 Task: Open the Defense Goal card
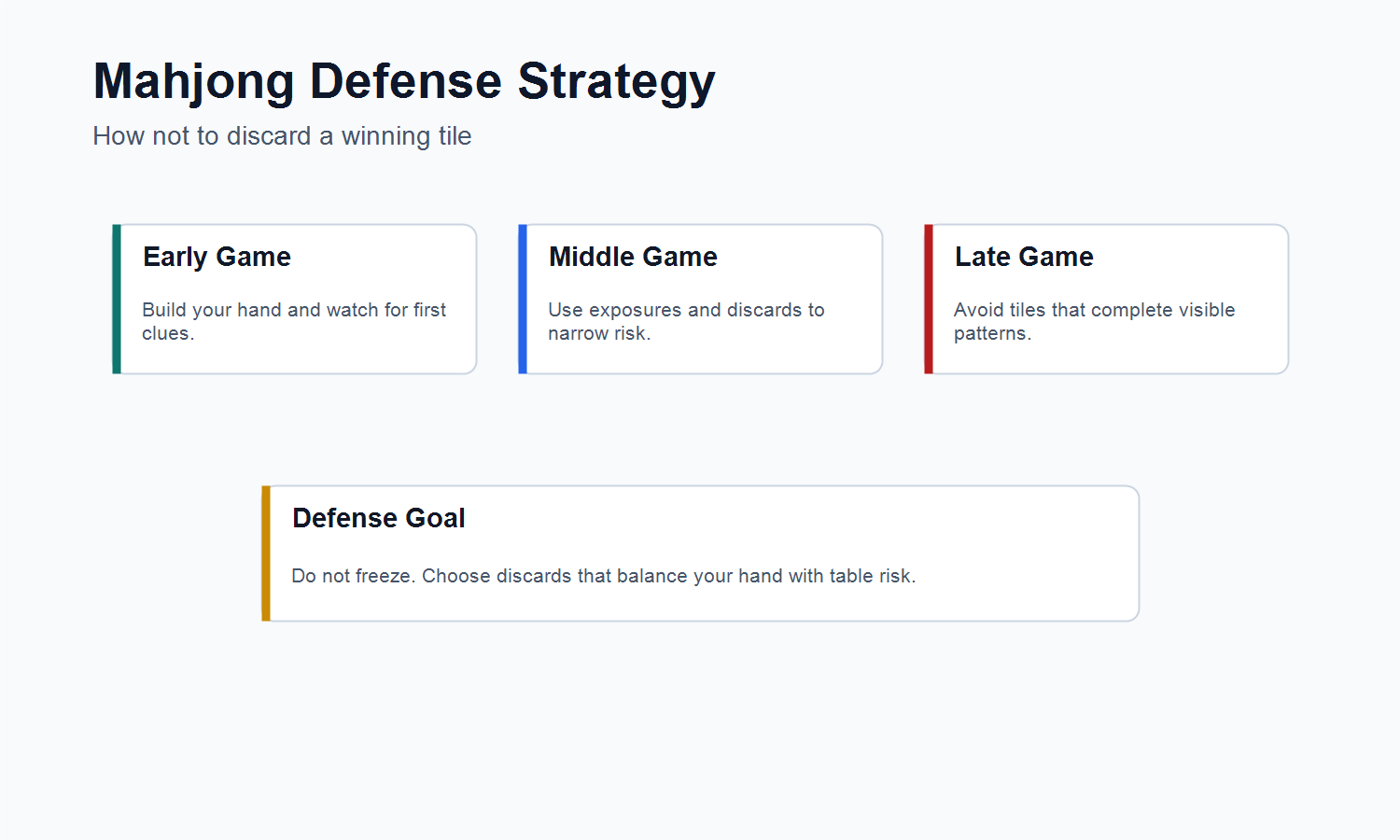[x=701, y=553]
